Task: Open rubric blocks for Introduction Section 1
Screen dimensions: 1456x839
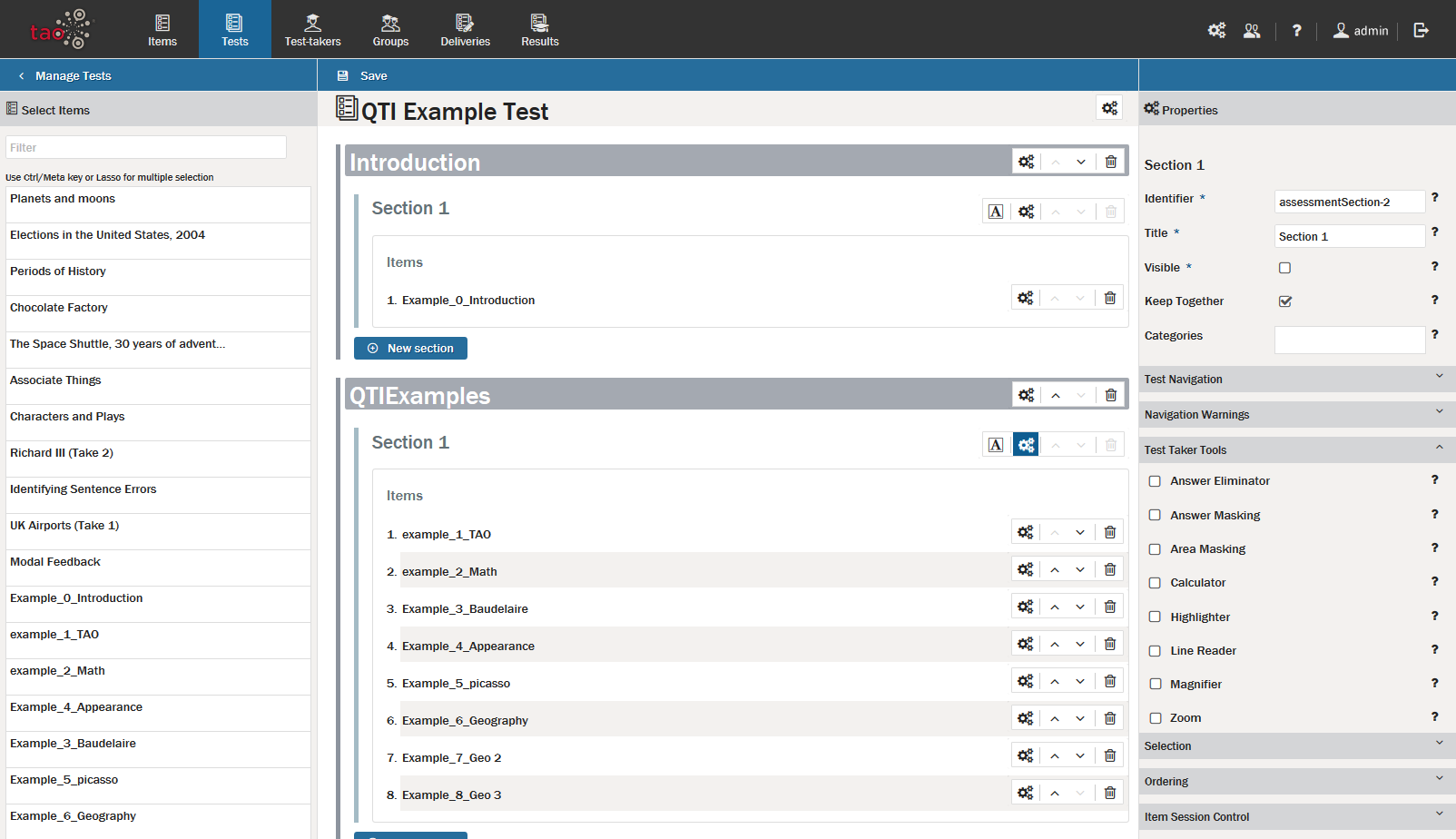Action: coord(996,212)
